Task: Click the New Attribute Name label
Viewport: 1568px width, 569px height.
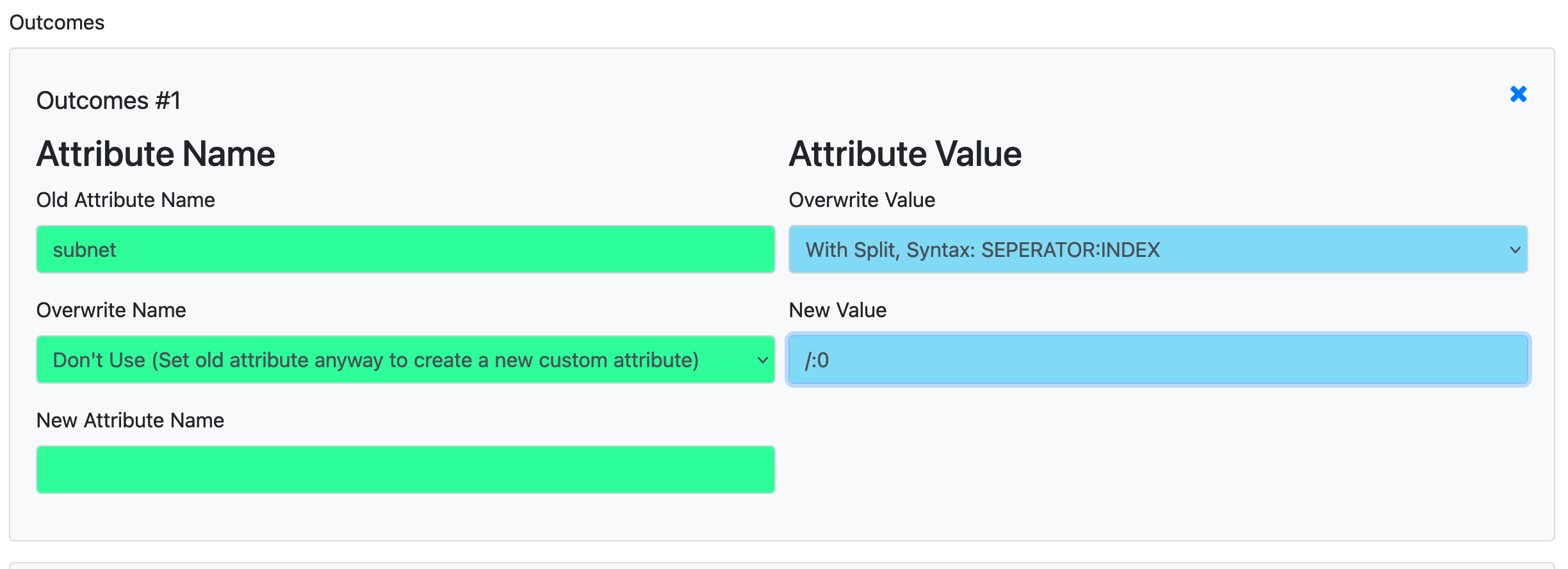Action: point(130,420)
